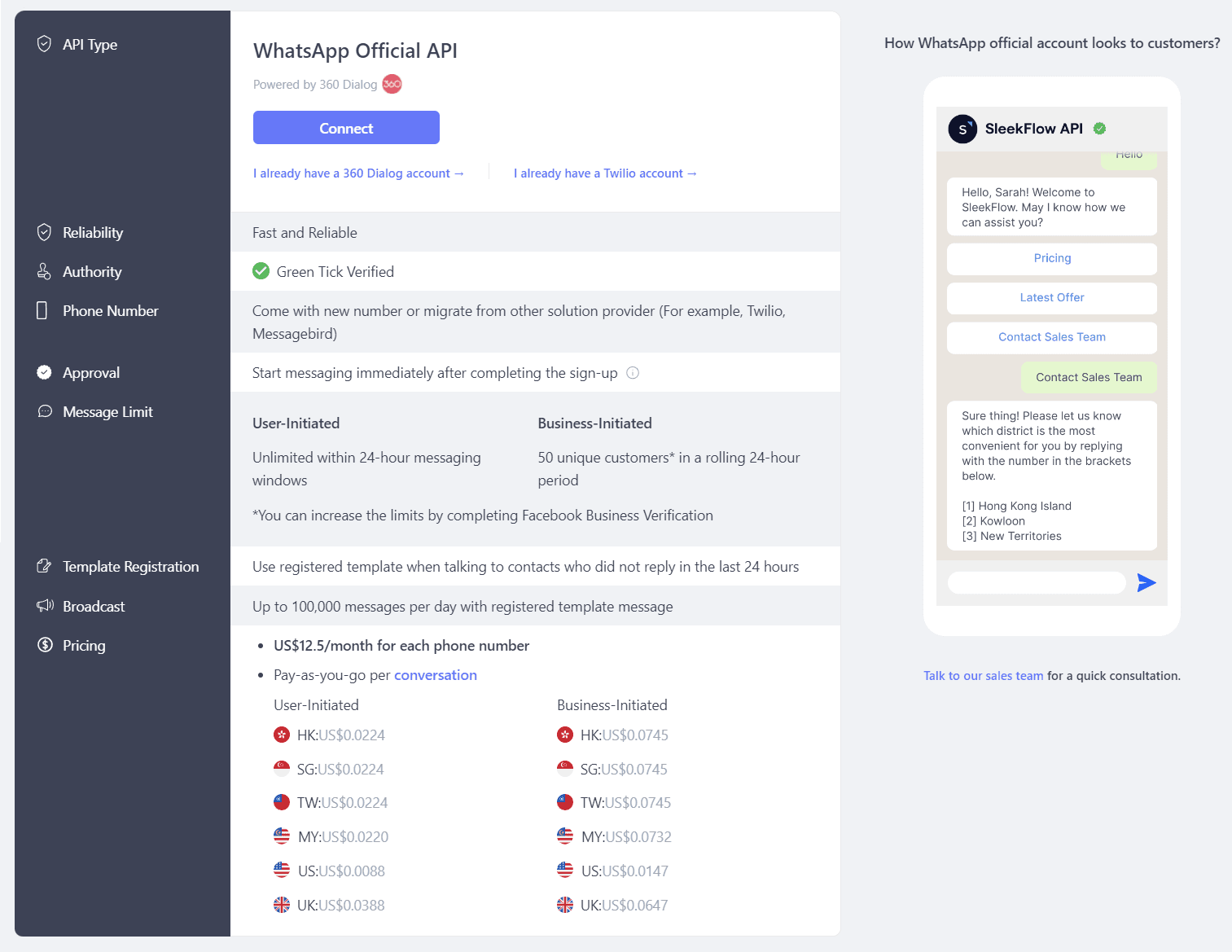Click the API Type shield icon
This screenshot has width=1232, height=952.
pos(45,44)
